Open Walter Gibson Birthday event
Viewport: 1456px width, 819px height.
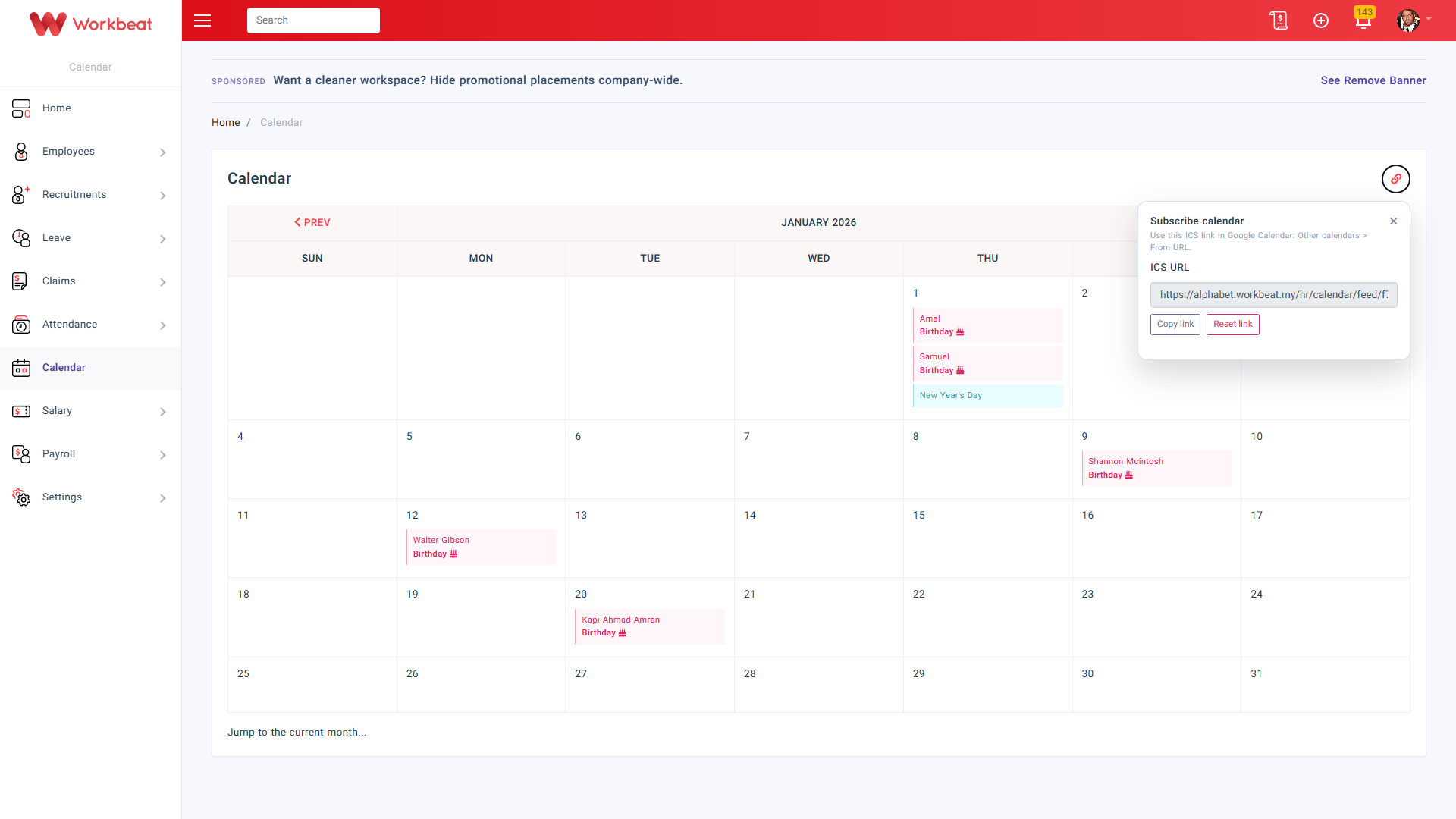481,548
